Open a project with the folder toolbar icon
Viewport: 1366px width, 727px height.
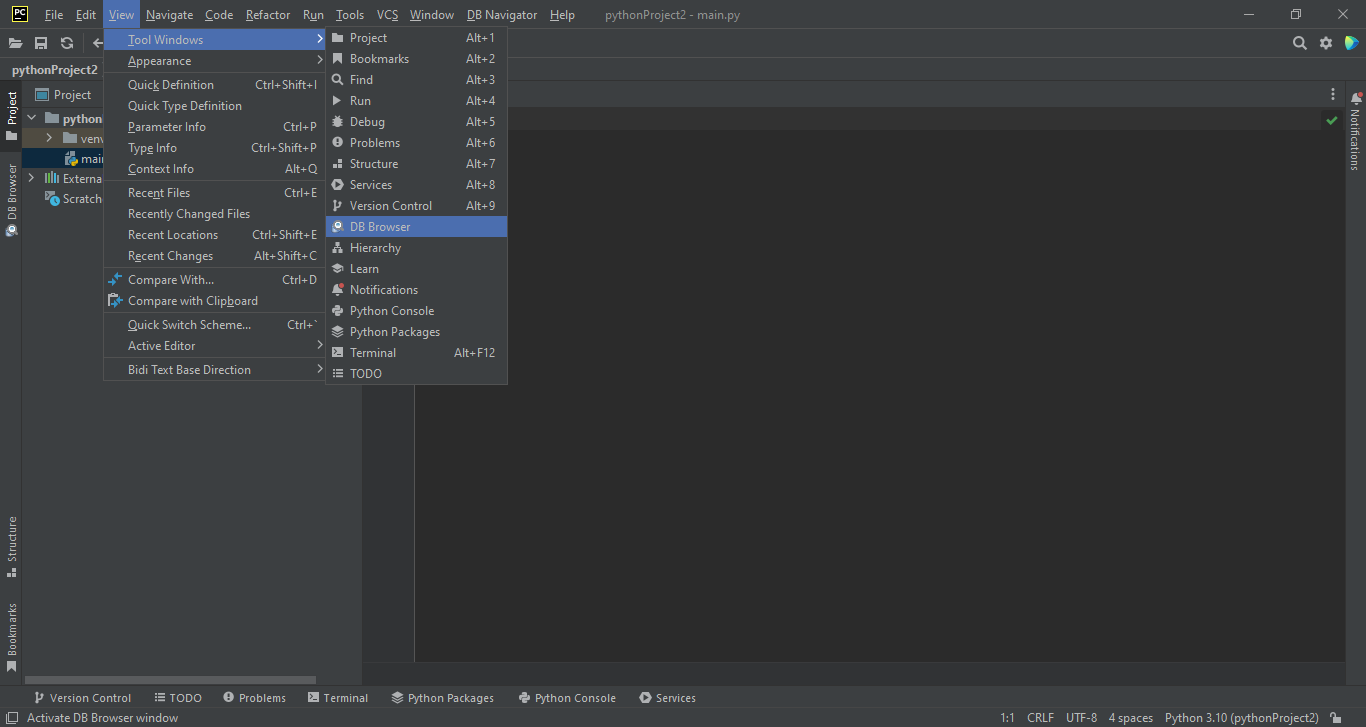click(15, 43)
